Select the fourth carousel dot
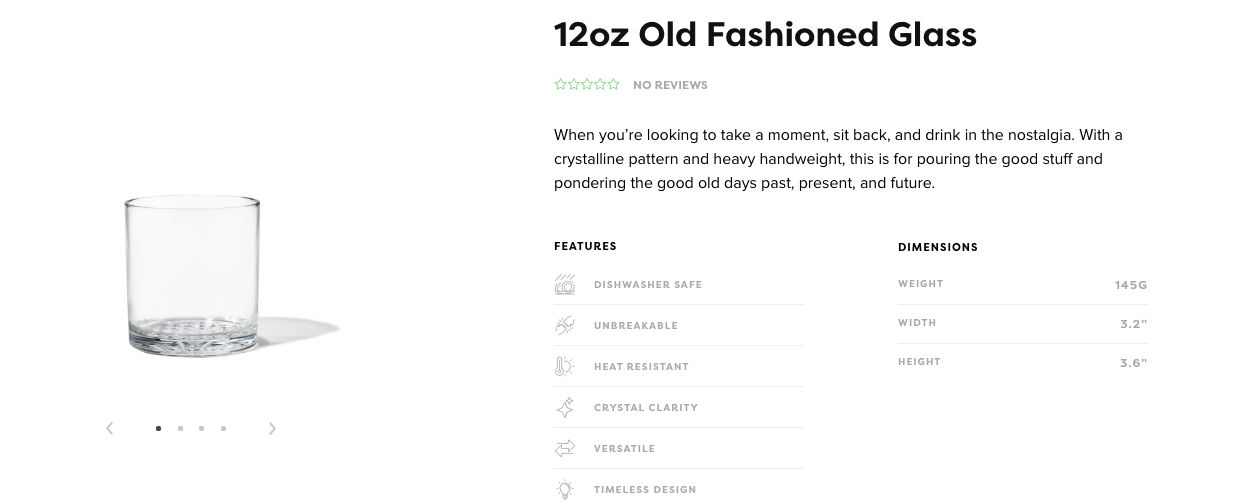This screenshot has width=1244, height=504. (223, 428)
